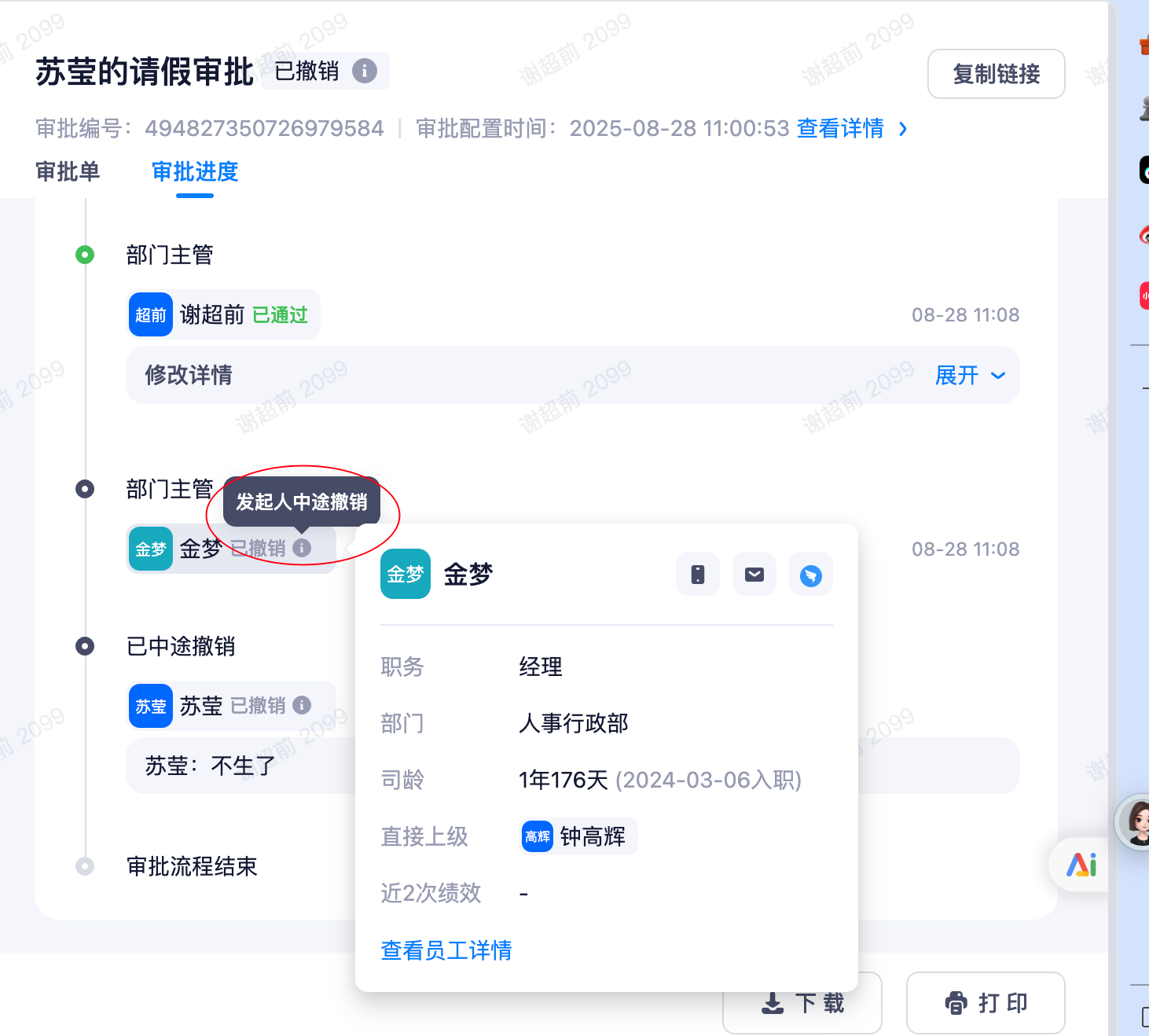This screenshot has height=1036, width=1149.
Task: Expand the 修改详情 section
Action: (x=970, y=376)
